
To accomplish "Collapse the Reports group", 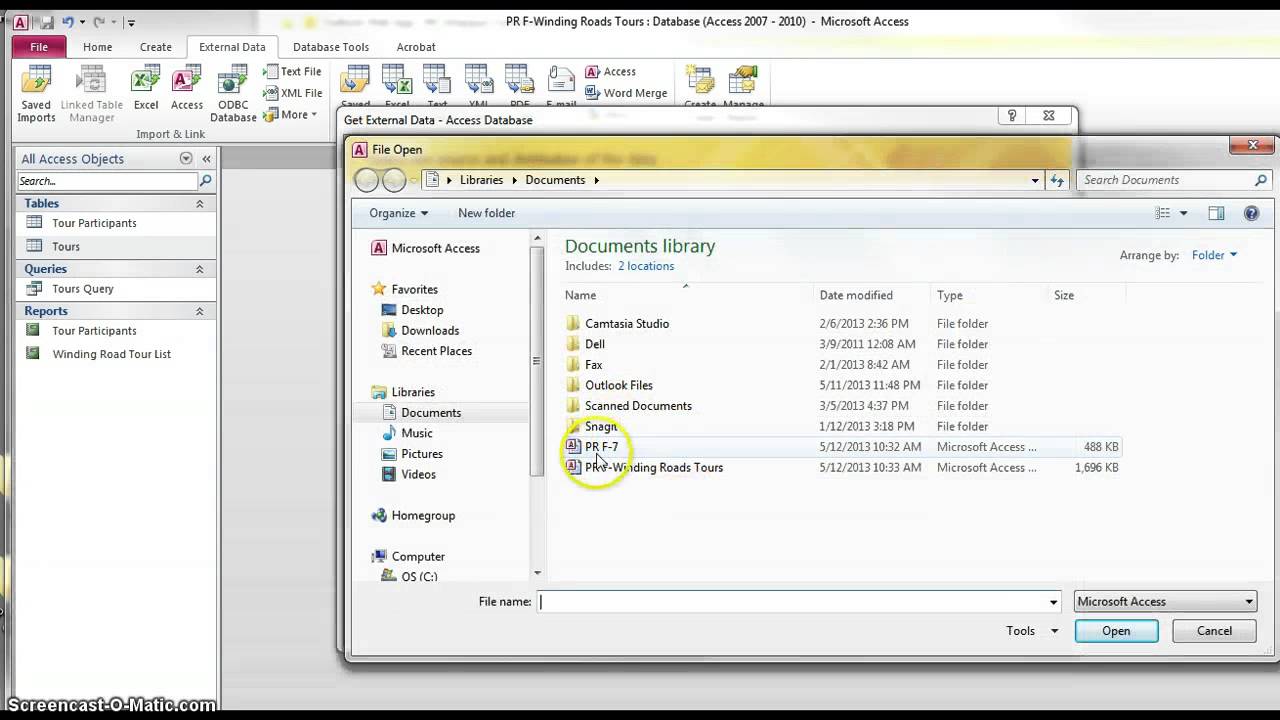I will (199, 311).
